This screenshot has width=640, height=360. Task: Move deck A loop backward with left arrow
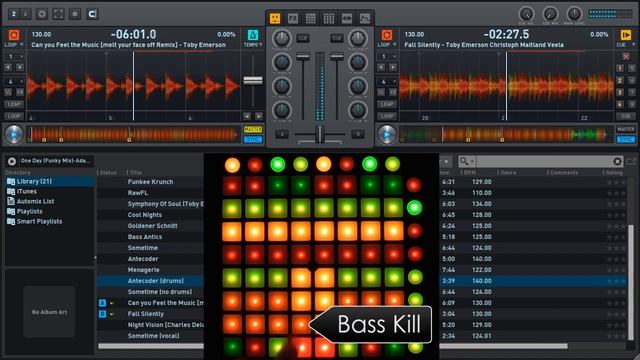click(x=9, y=67)
